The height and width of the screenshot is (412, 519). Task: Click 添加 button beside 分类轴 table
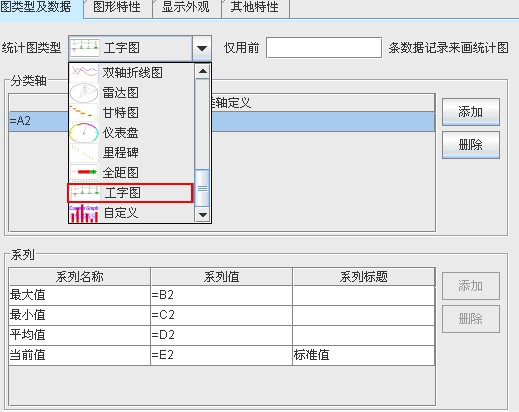click(471, 112)
